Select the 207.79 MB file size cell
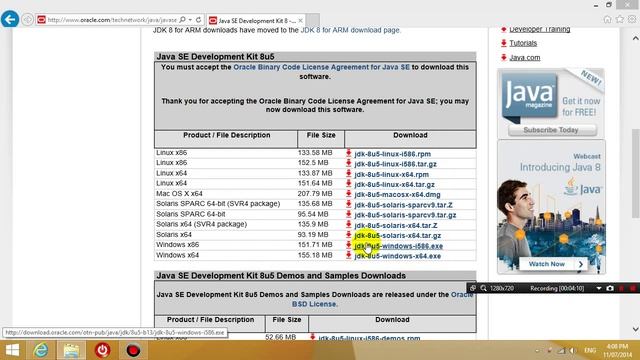 tap(315, 194)
